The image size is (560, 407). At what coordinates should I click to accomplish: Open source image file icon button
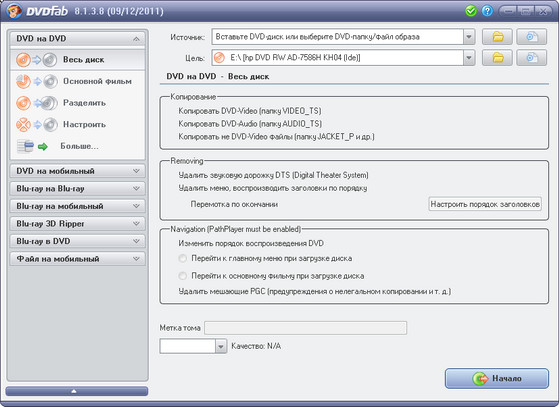(531, 37)
